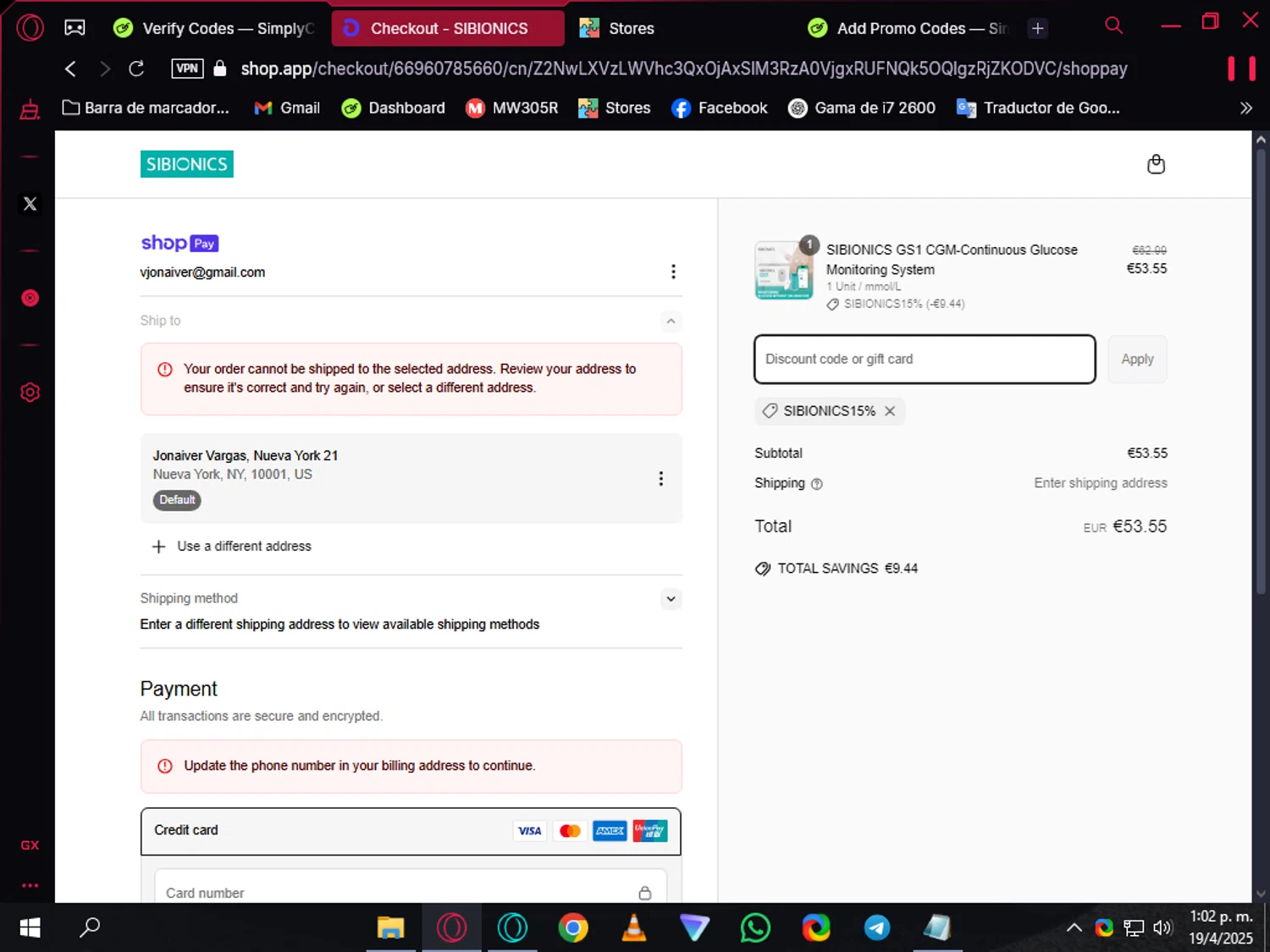Screen dimensions: 1270x952
Task: Click the padlock site security icon
Action: click(x=220, y=69)
